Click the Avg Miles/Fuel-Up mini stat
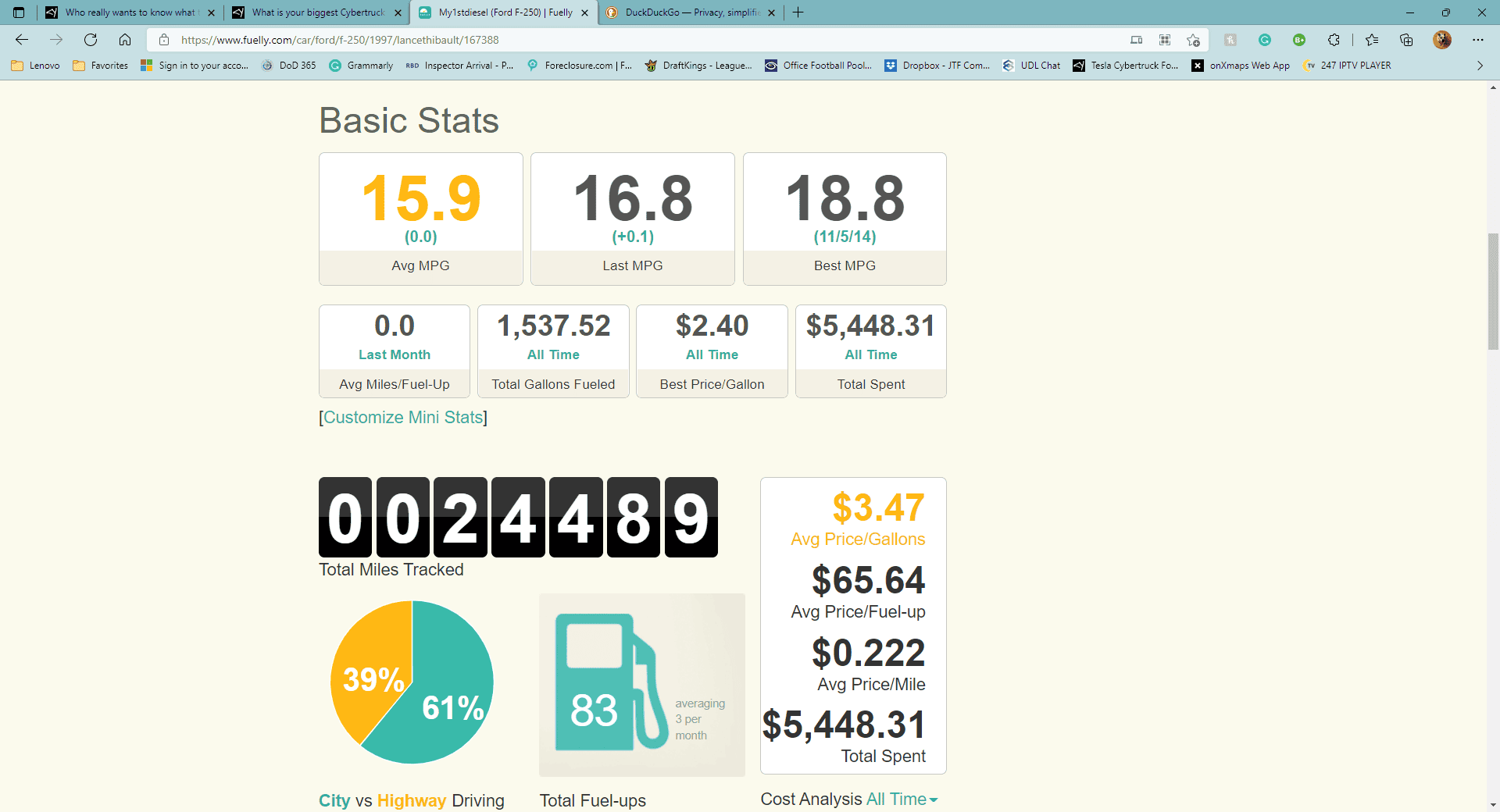Screen dimensions: 1500x812 click(395, 351)
